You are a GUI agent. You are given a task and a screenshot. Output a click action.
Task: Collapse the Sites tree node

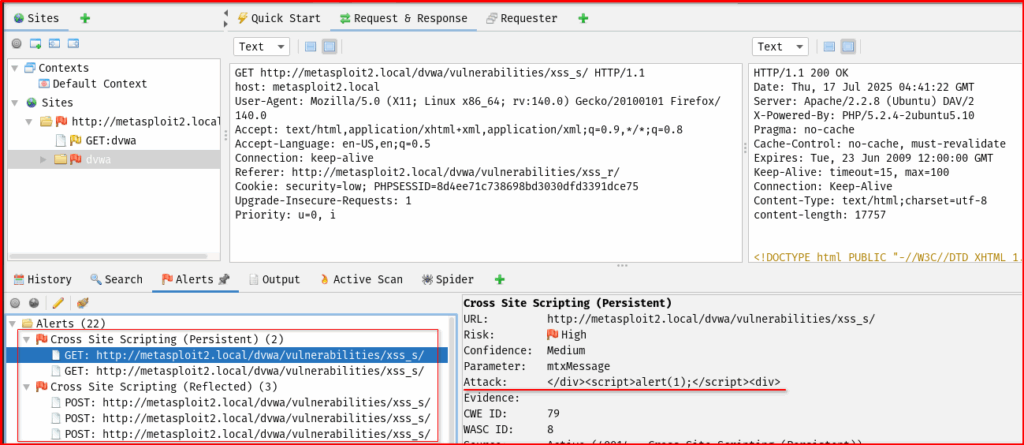tap(14, 103)
